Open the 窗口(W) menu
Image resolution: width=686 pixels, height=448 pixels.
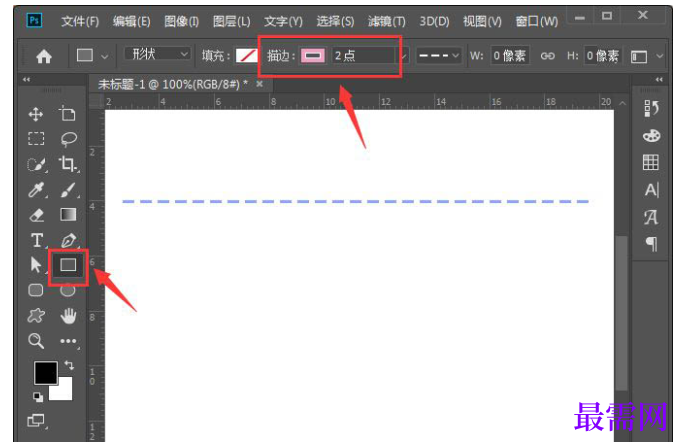(x=536, y=21)
